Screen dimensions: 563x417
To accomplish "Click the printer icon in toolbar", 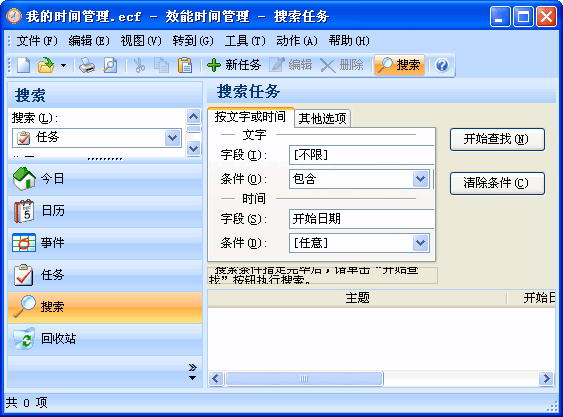I will pyautogui.click(x=87, y=65).
